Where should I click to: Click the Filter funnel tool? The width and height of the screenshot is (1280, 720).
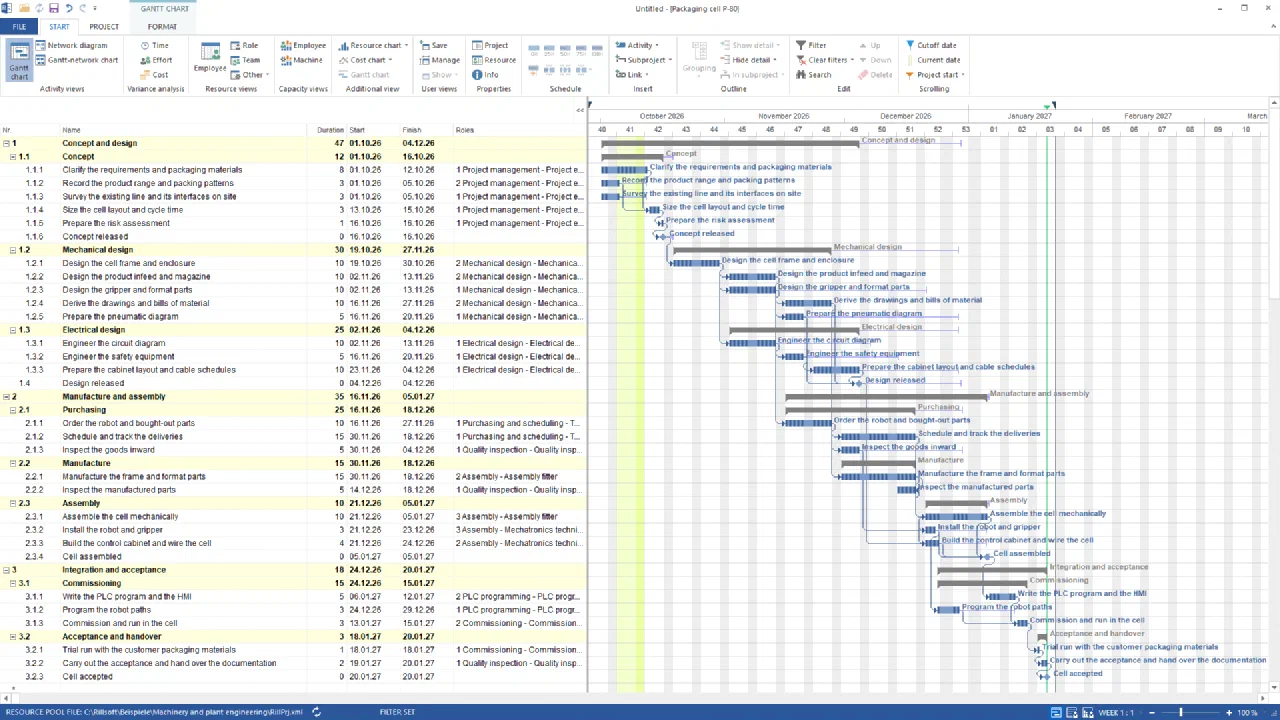[x=811, y=45]
